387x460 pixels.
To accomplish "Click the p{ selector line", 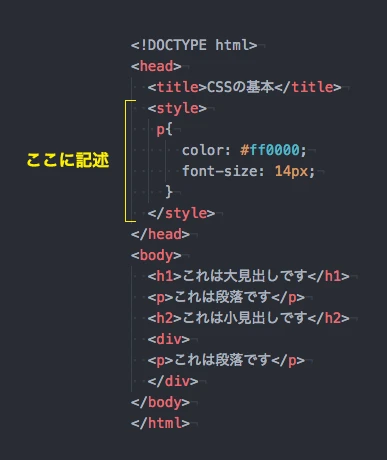I will click(165, 129).
